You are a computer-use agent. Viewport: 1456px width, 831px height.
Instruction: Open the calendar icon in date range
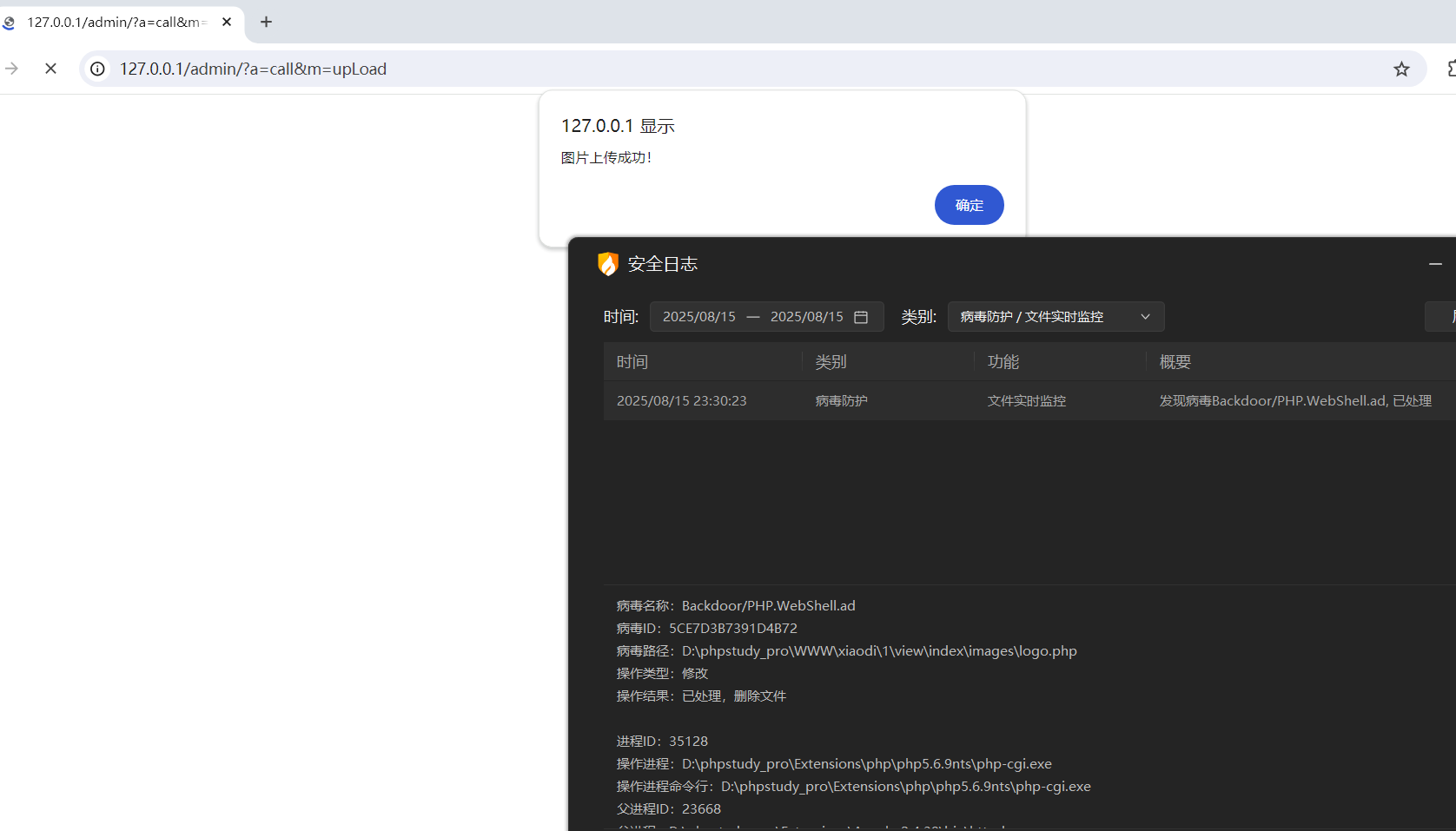tap(861, 317)
